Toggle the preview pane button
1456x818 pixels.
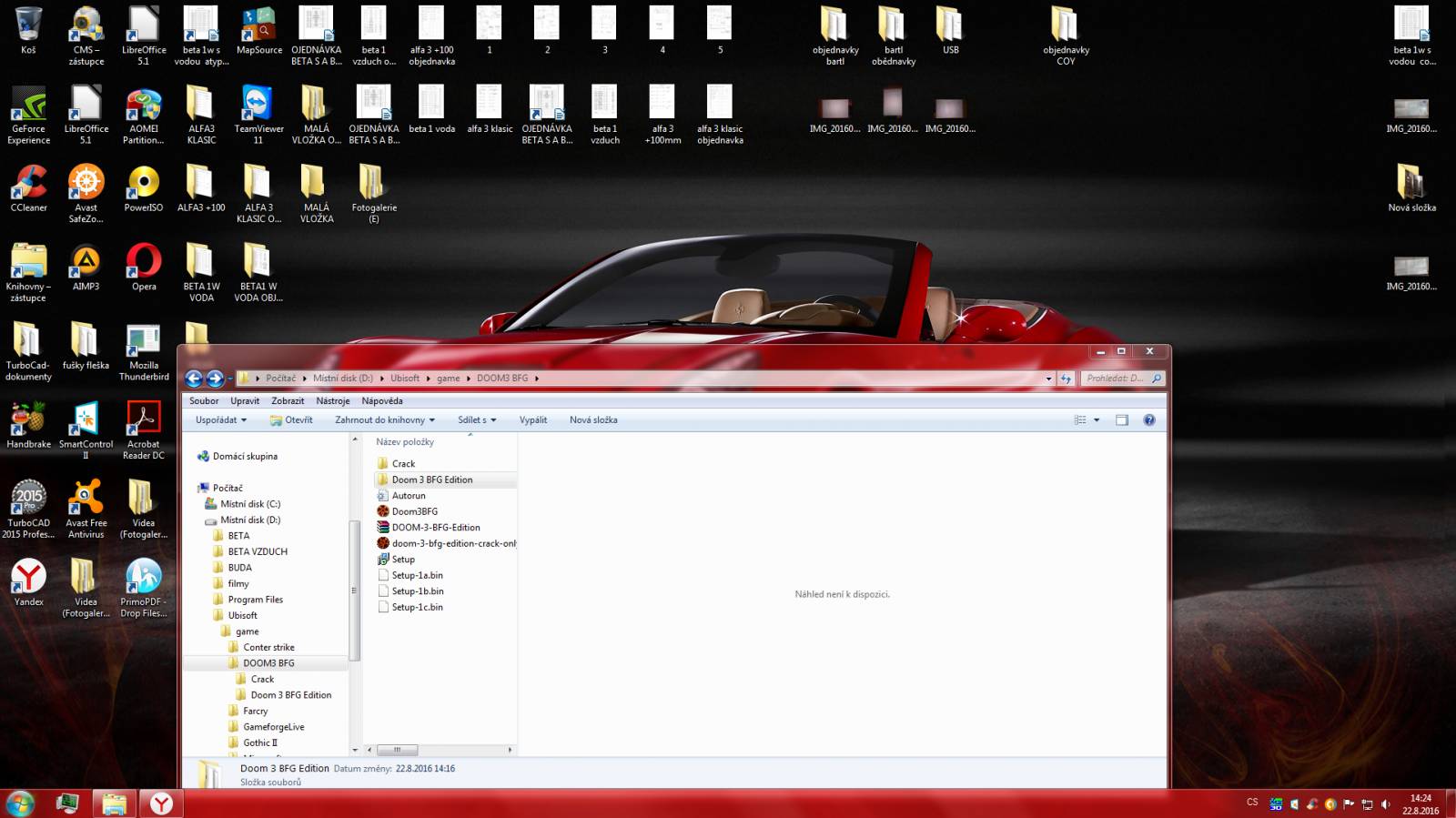coord(1122,420)
